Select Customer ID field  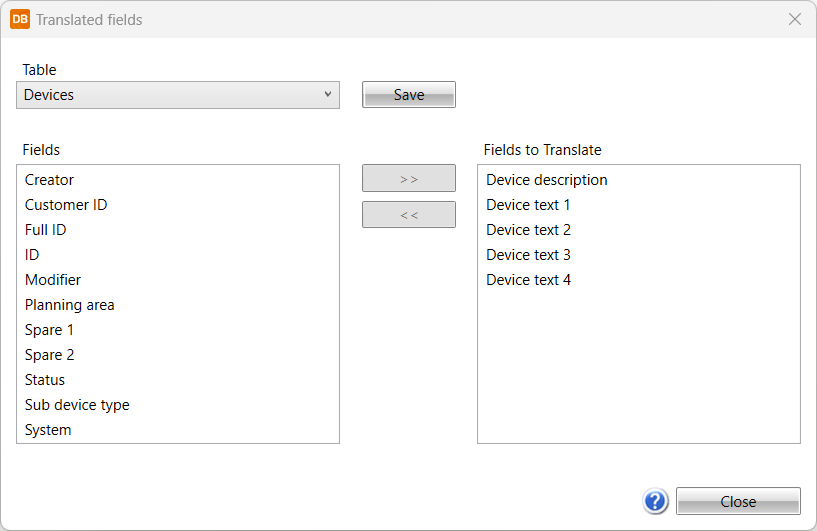(178, 205)
